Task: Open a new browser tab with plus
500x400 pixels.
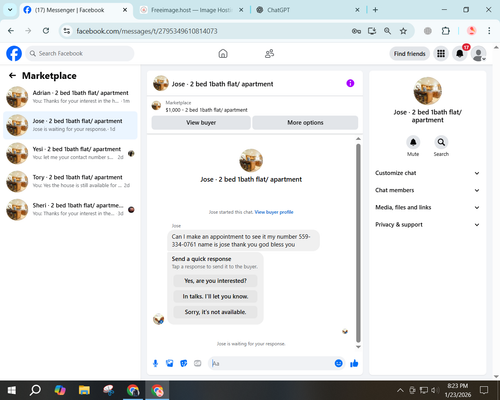Action: [x=375, y=10]
